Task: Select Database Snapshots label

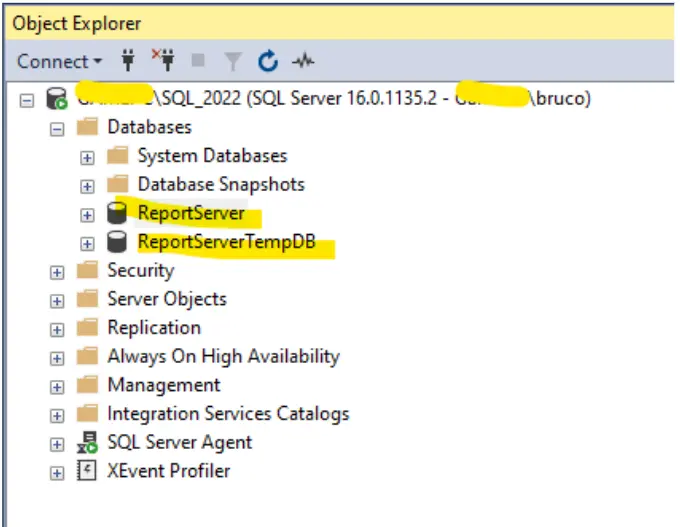Action: tap(221, 184)
